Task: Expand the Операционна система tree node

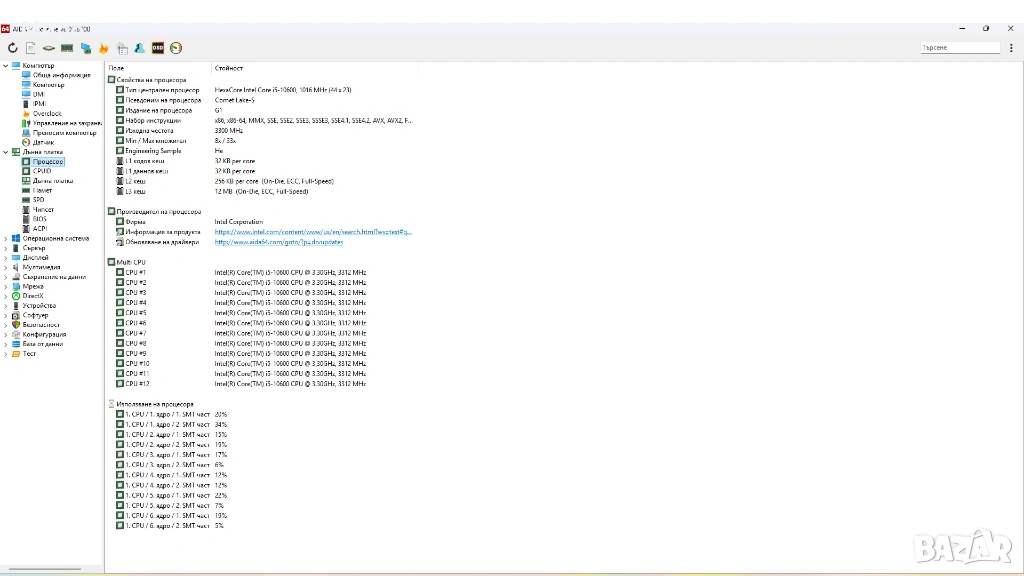Action: pos(5,238)
